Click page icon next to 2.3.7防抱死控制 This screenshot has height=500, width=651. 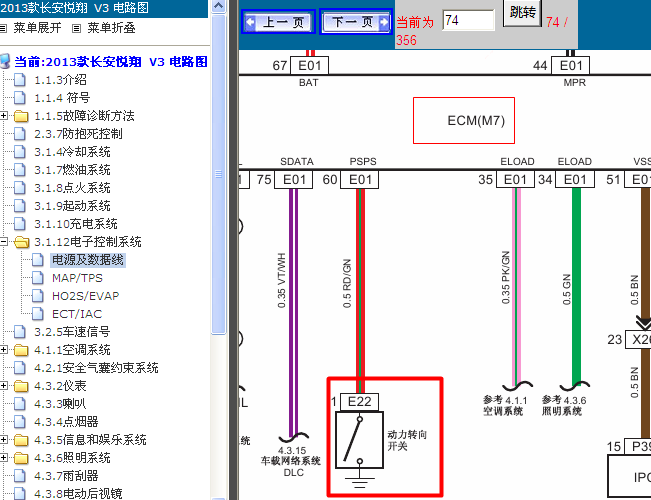20,133
